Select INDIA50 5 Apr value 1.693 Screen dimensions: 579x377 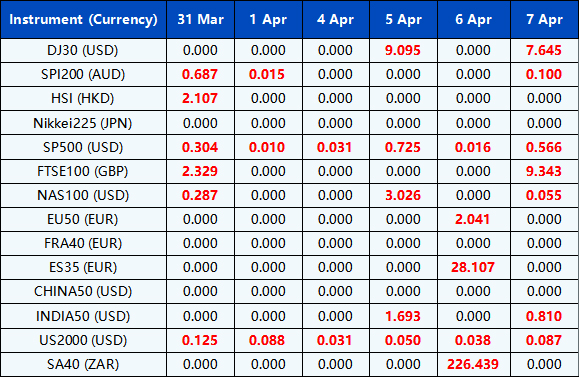click(x=403, y=316)
